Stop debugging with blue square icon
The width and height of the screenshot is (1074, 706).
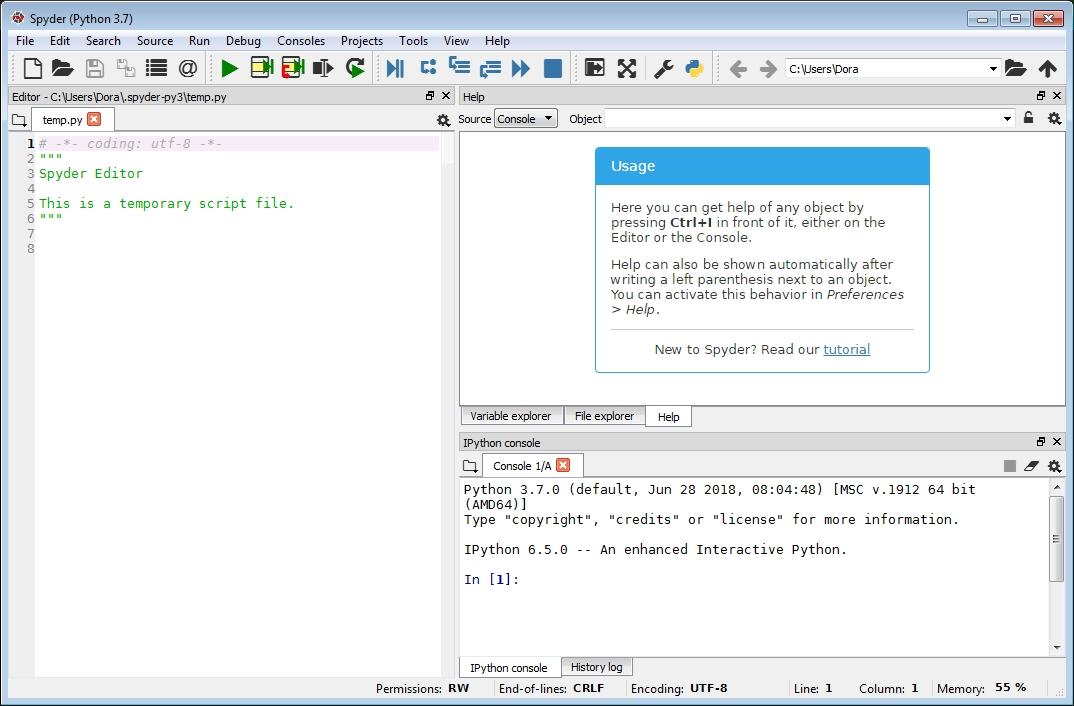[x=553, y=68]
